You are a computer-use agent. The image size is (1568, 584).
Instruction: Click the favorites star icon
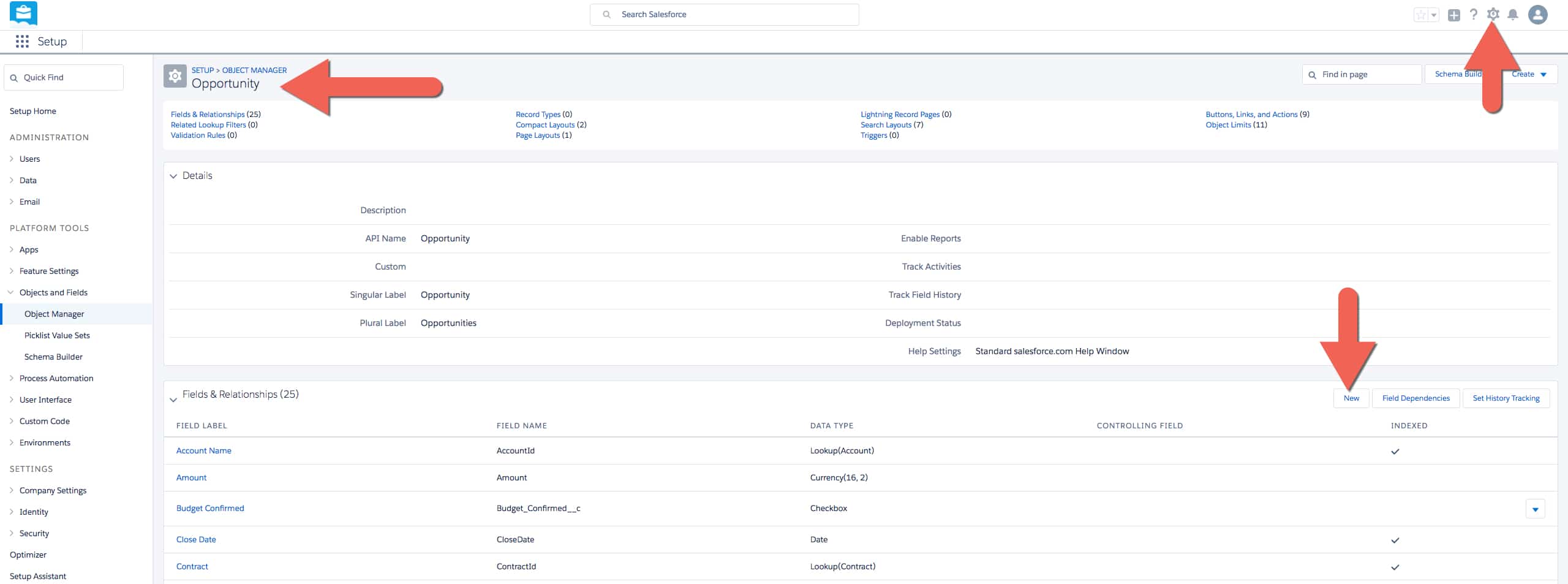coord(1420,15)
